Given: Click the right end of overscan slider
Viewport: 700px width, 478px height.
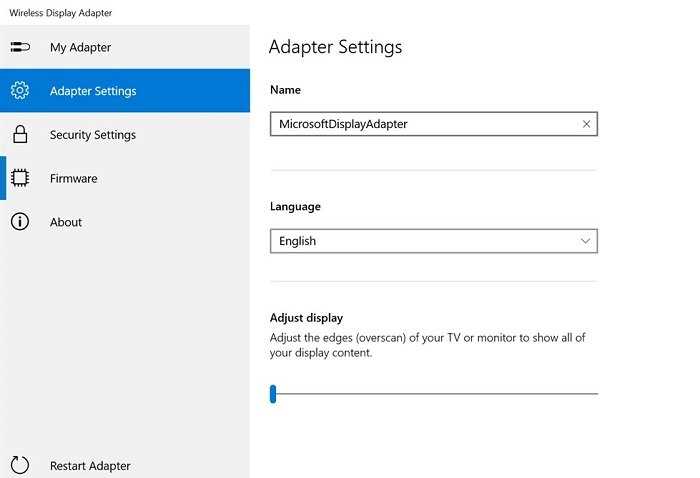Looking at the screenshot, I should 596,394.
